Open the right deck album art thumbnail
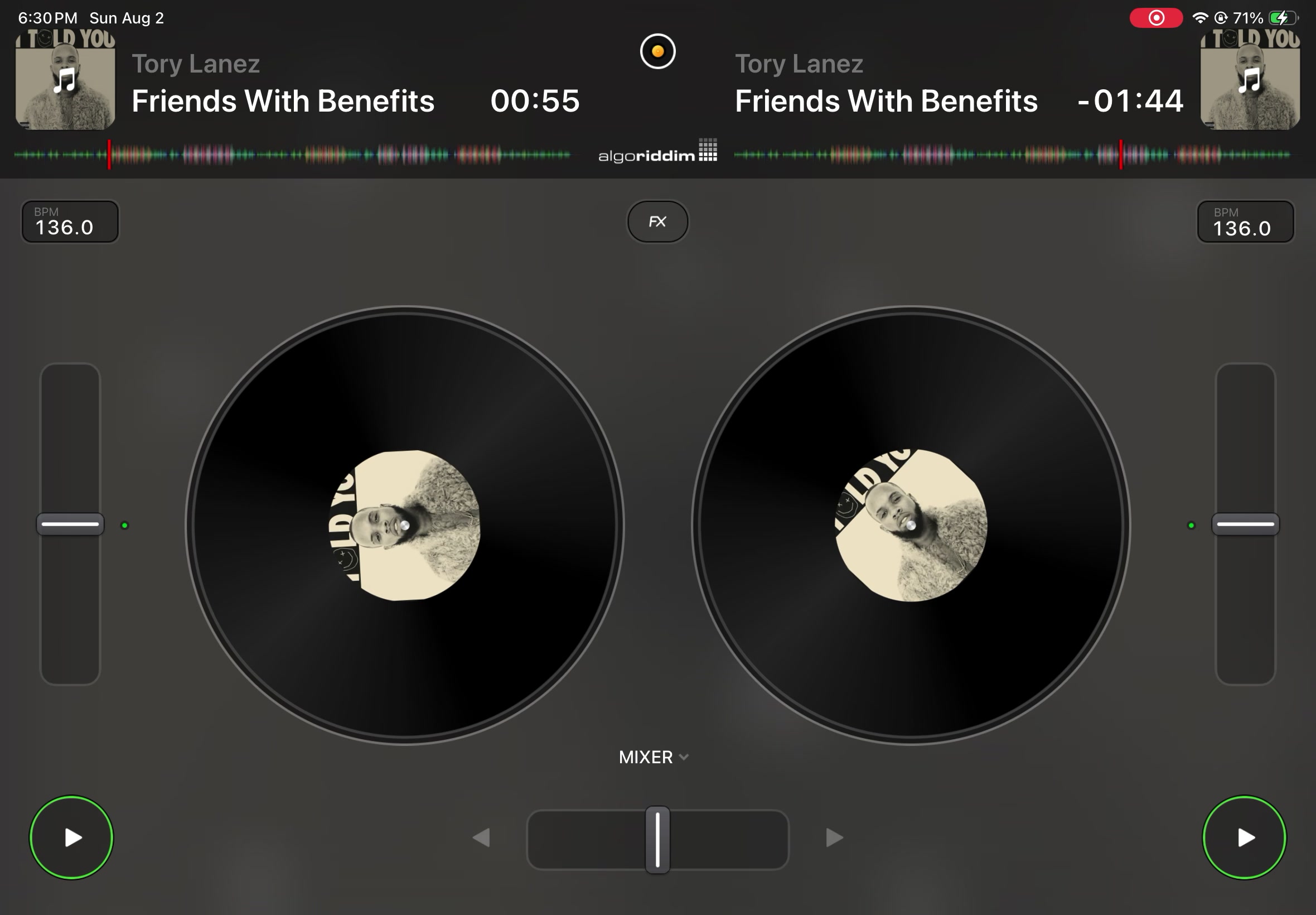The height and width of the screenshot is (915, 1316). [1250, 80]
